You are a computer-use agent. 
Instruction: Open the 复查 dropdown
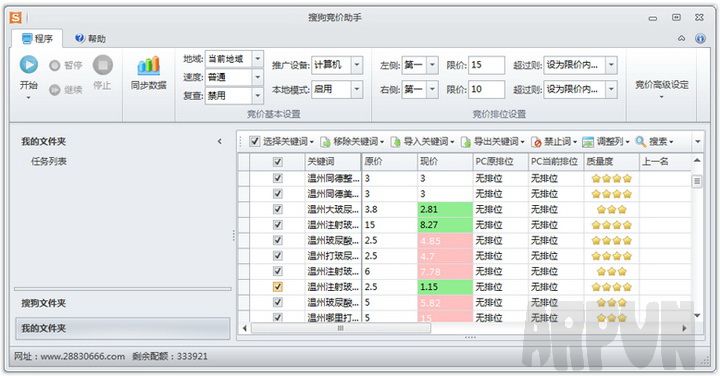point(258,95)
